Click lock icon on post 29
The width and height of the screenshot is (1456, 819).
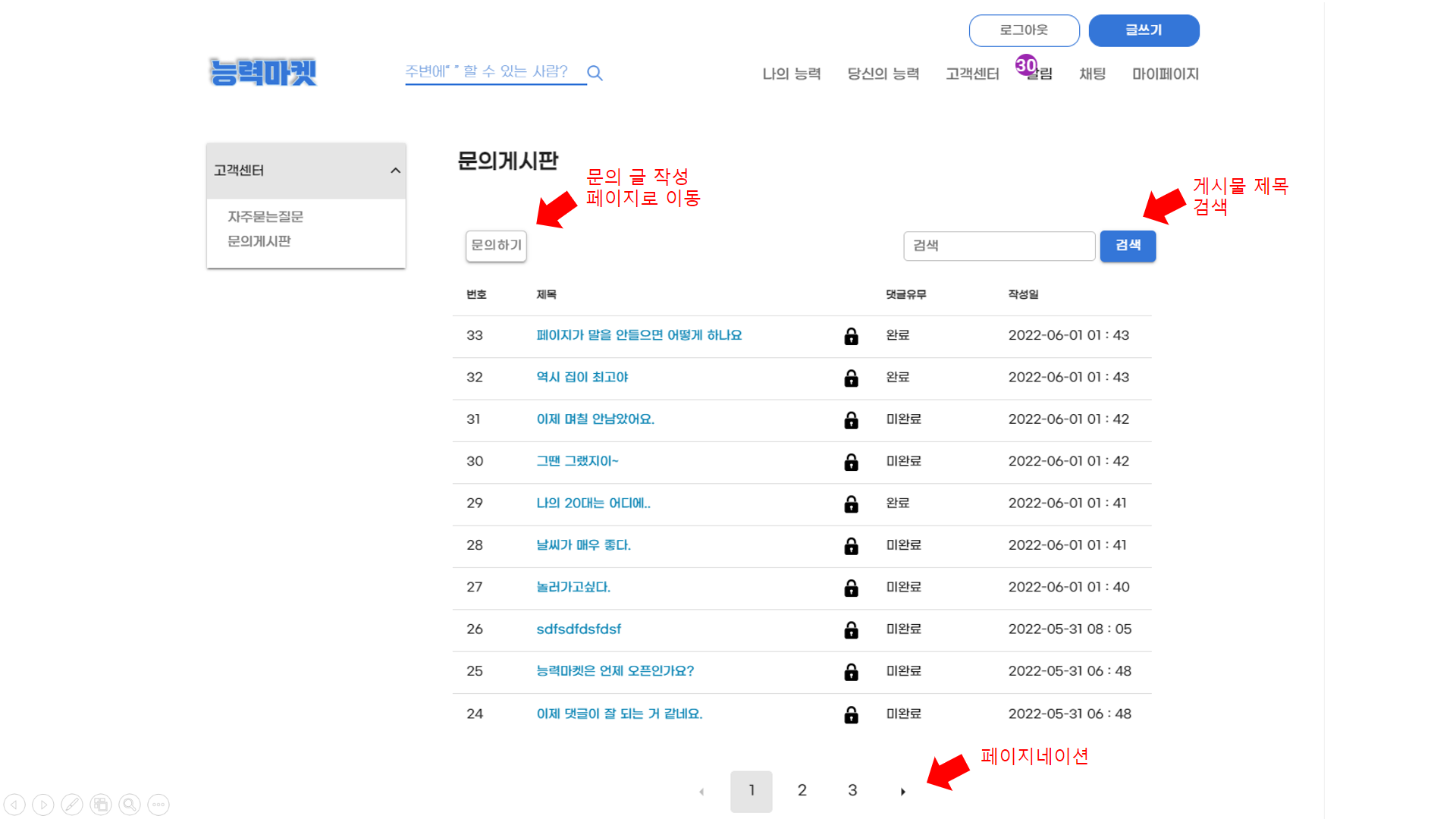click(x=851, y=504)
